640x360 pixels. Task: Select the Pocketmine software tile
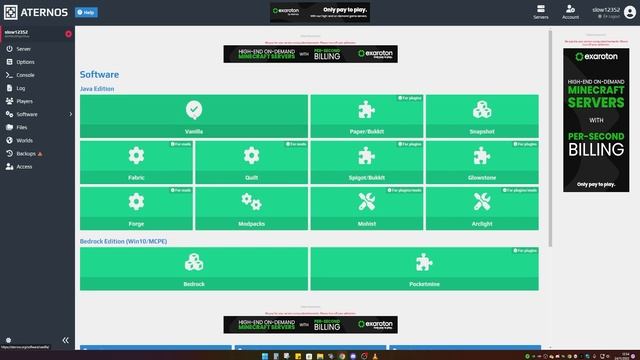(x=424, y=269)
